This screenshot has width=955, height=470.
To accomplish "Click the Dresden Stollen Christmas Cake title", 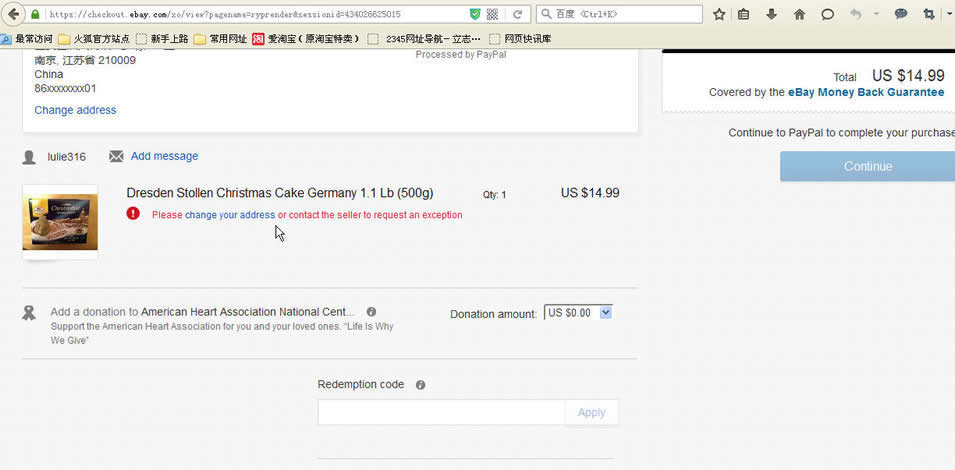I will click(x=280, y=193).
